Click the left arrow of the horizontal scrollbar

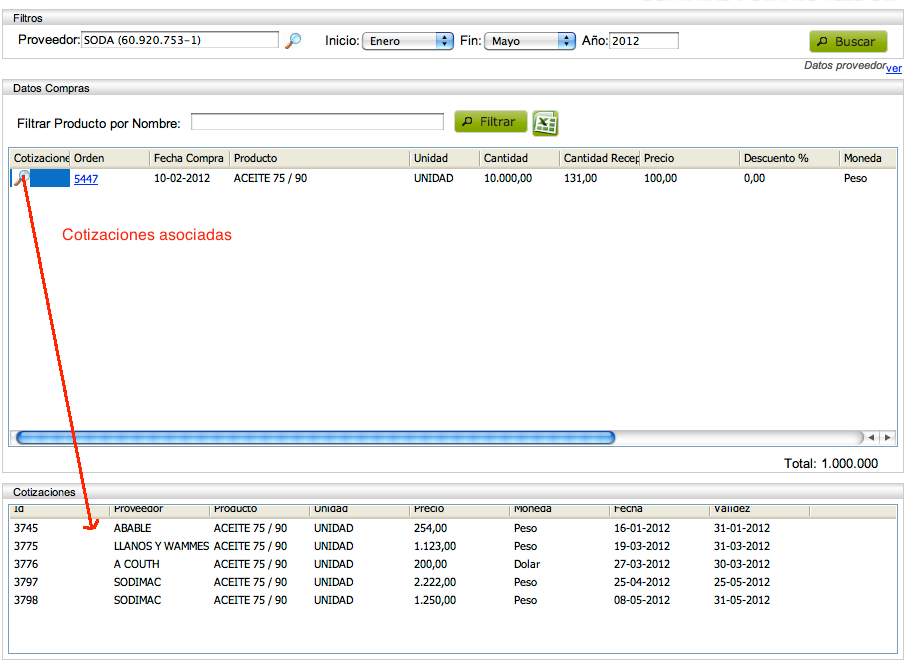click(x=871, y=437)
